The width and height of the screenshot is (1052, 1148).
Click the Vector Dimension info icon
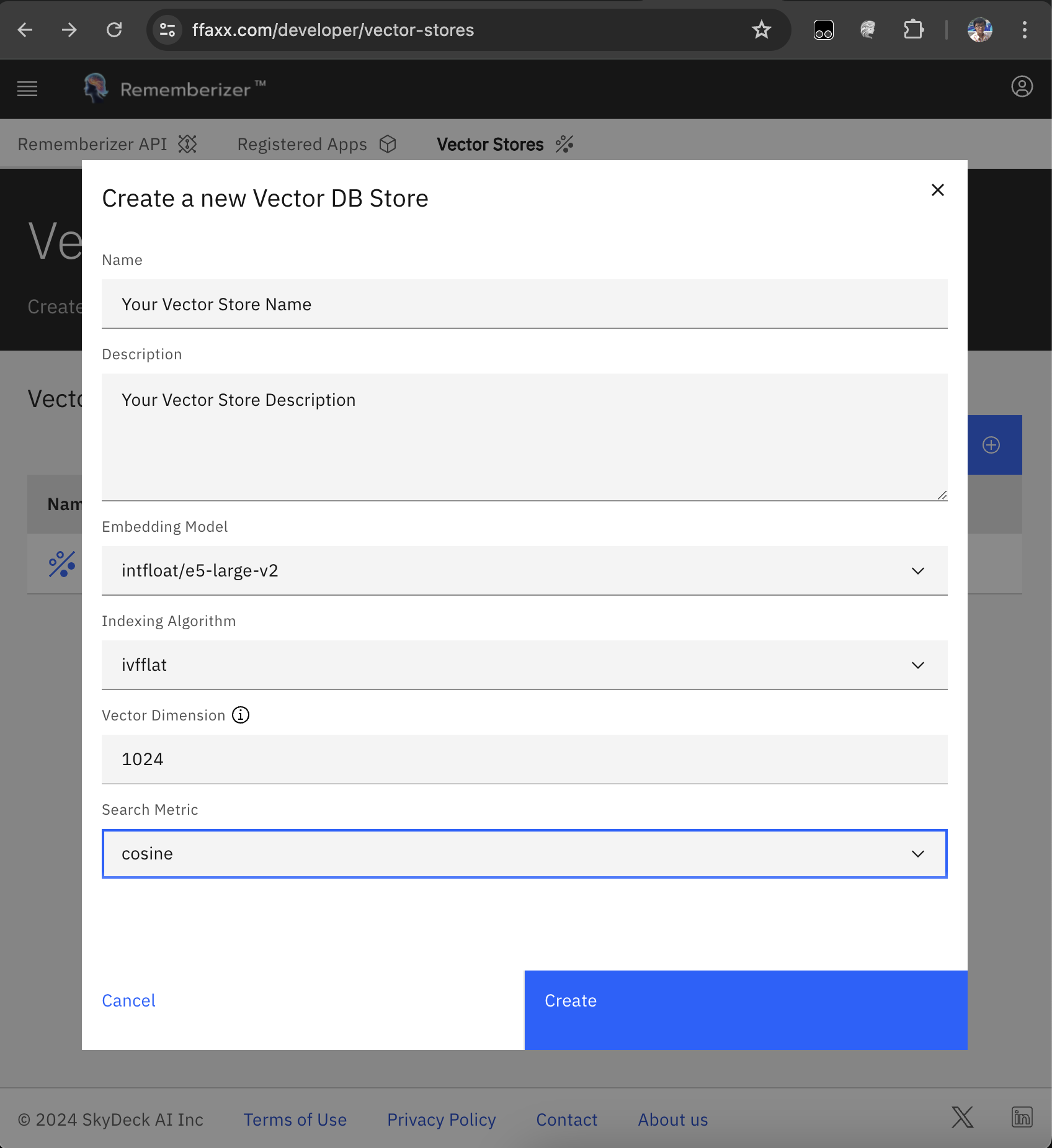click(241, 715)
